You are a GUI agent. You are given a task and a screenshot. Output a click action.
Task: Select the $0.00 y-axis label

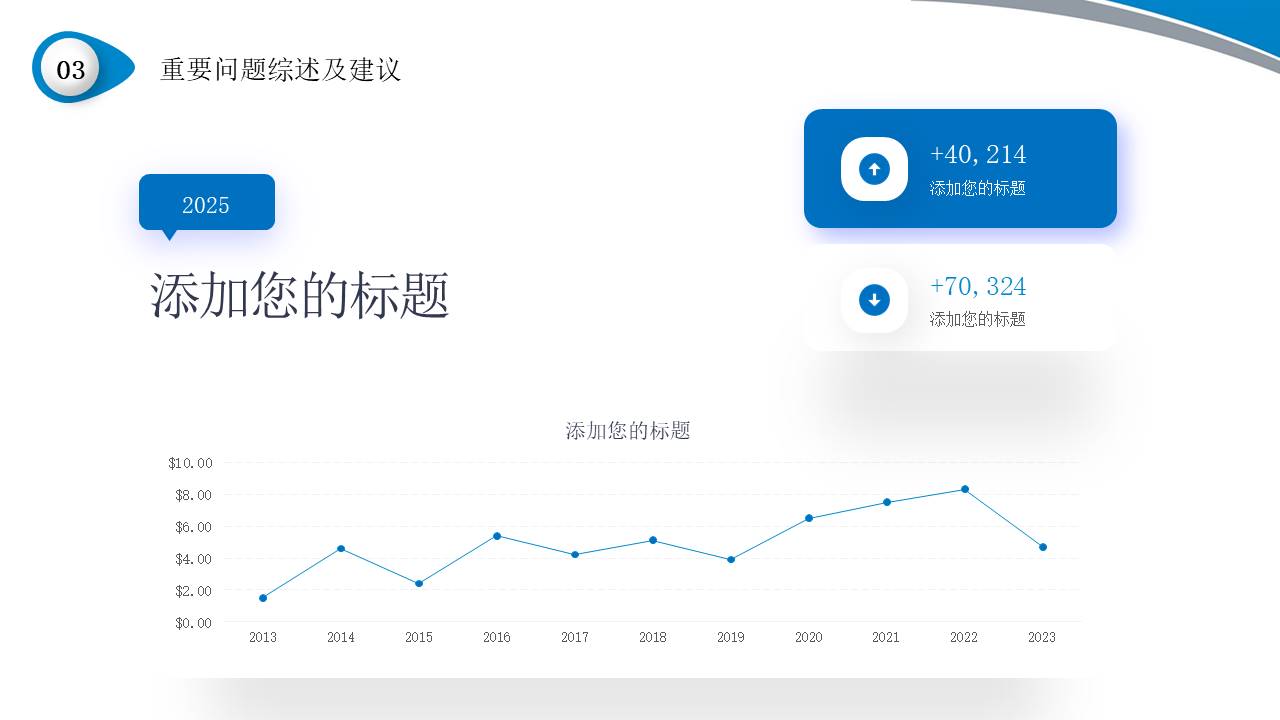(x=193, y=623)
